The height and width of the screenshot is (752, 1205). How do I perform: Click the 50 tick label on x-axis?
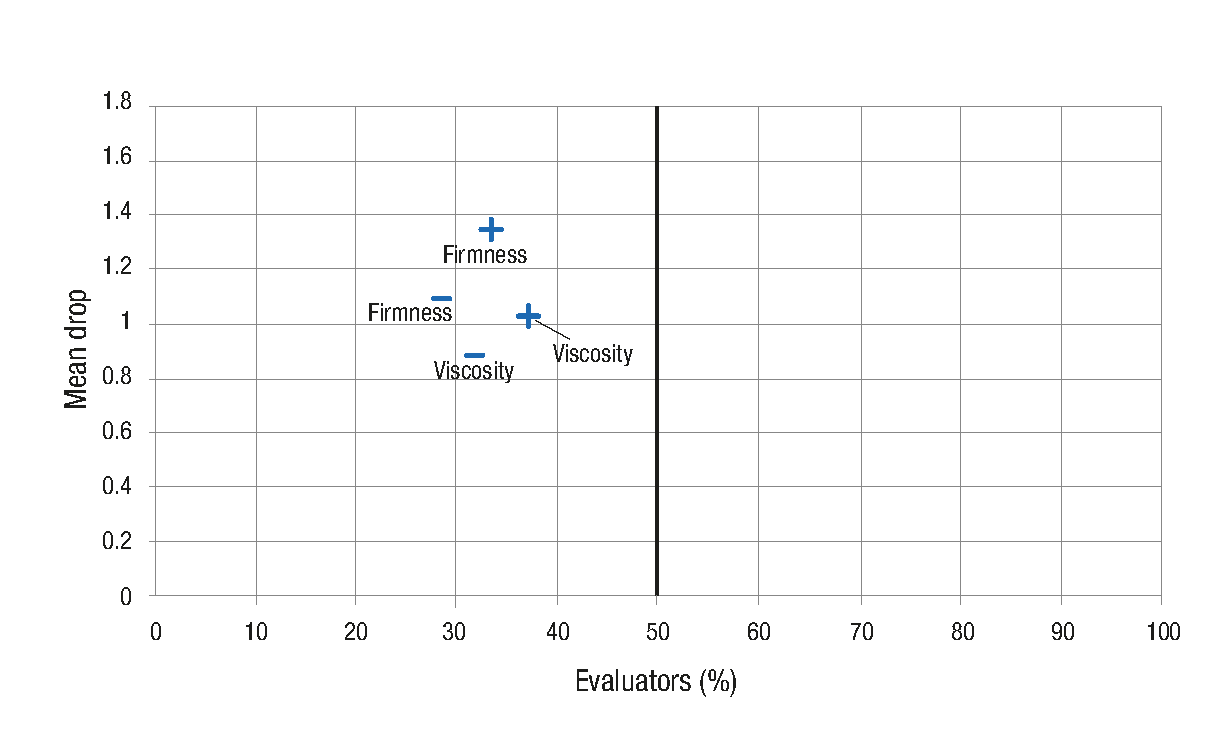[656, 632]
